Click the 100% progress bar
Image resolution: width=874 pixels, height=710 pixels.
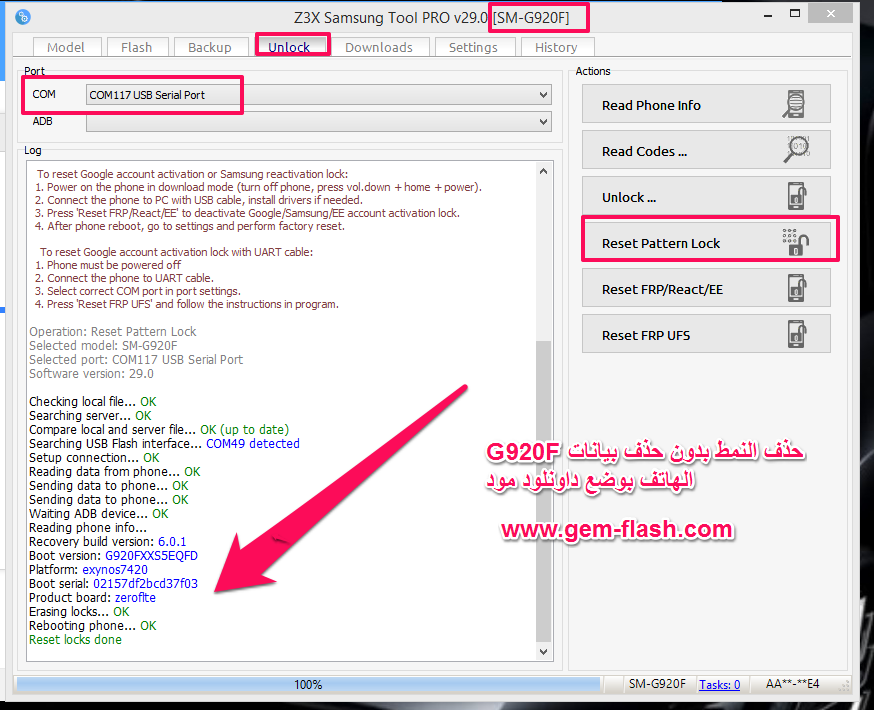308,684
